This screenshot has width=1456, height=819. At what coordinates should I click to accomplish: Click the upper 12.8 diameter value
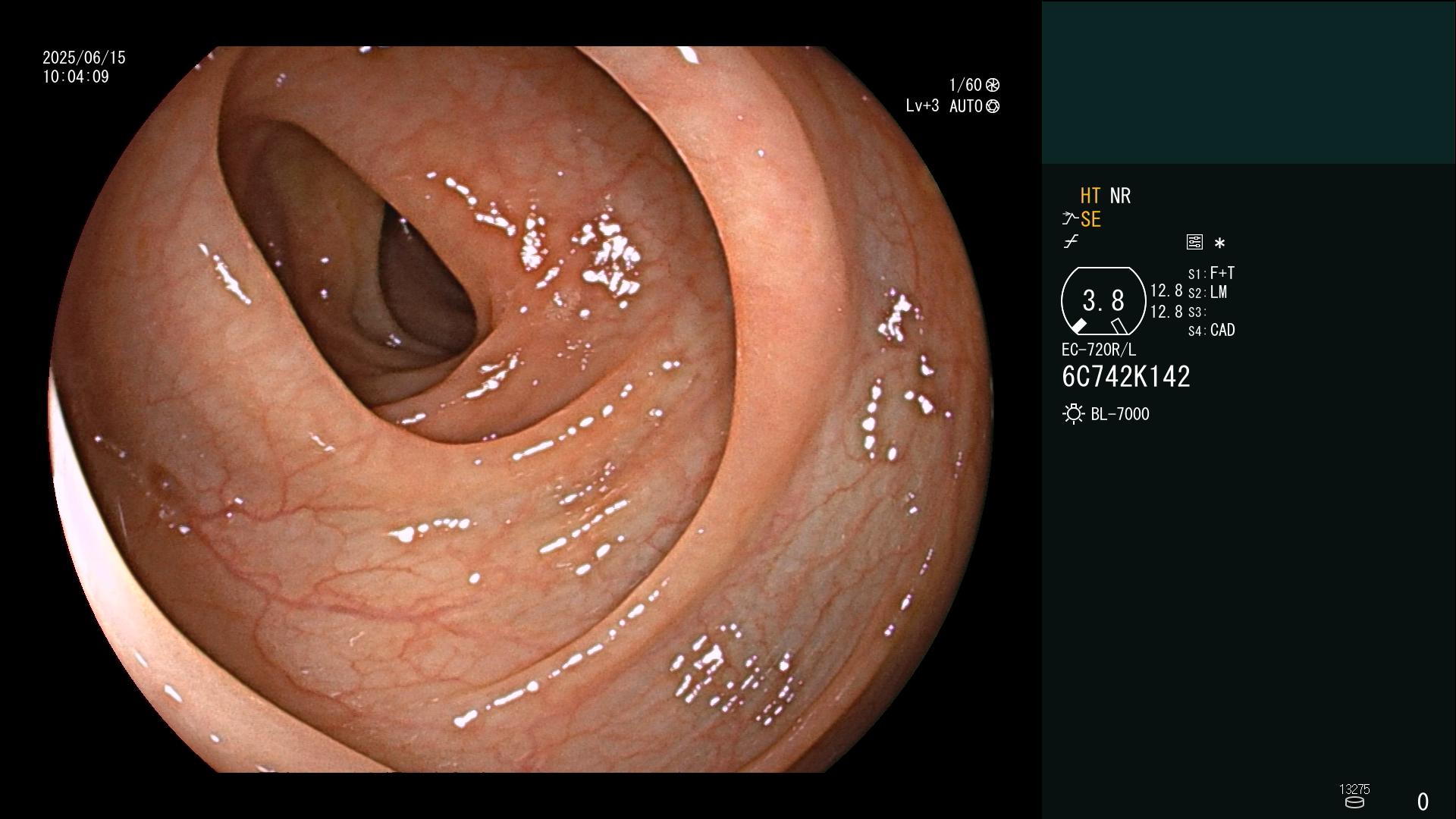[x=1166, y=290]
